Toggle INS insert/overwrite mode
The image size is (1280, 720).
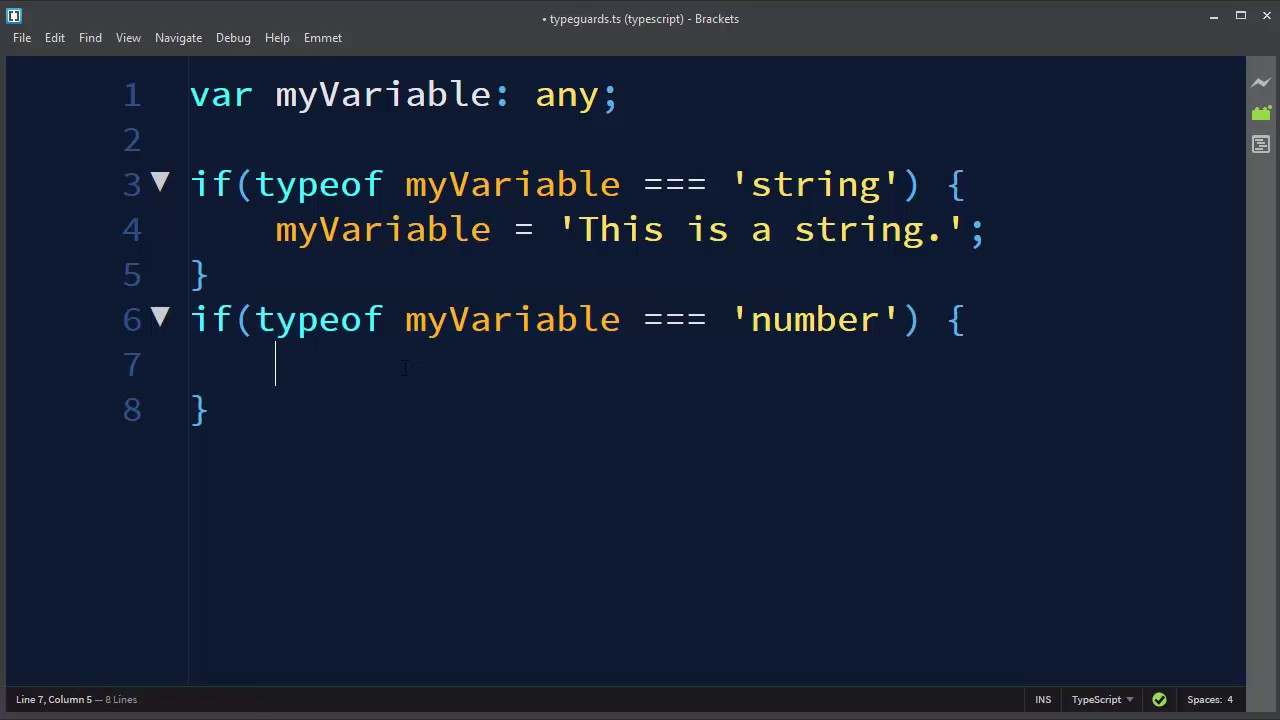point(1043,700)
